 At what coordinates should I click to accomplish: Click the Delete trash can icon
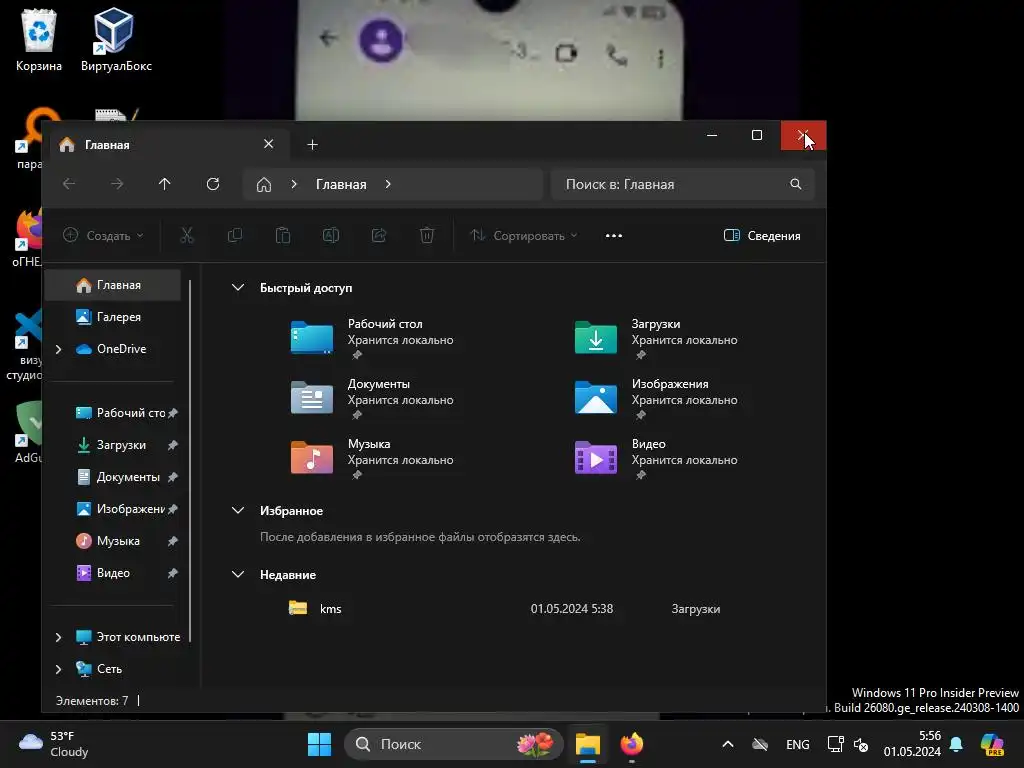pos(426,235)
